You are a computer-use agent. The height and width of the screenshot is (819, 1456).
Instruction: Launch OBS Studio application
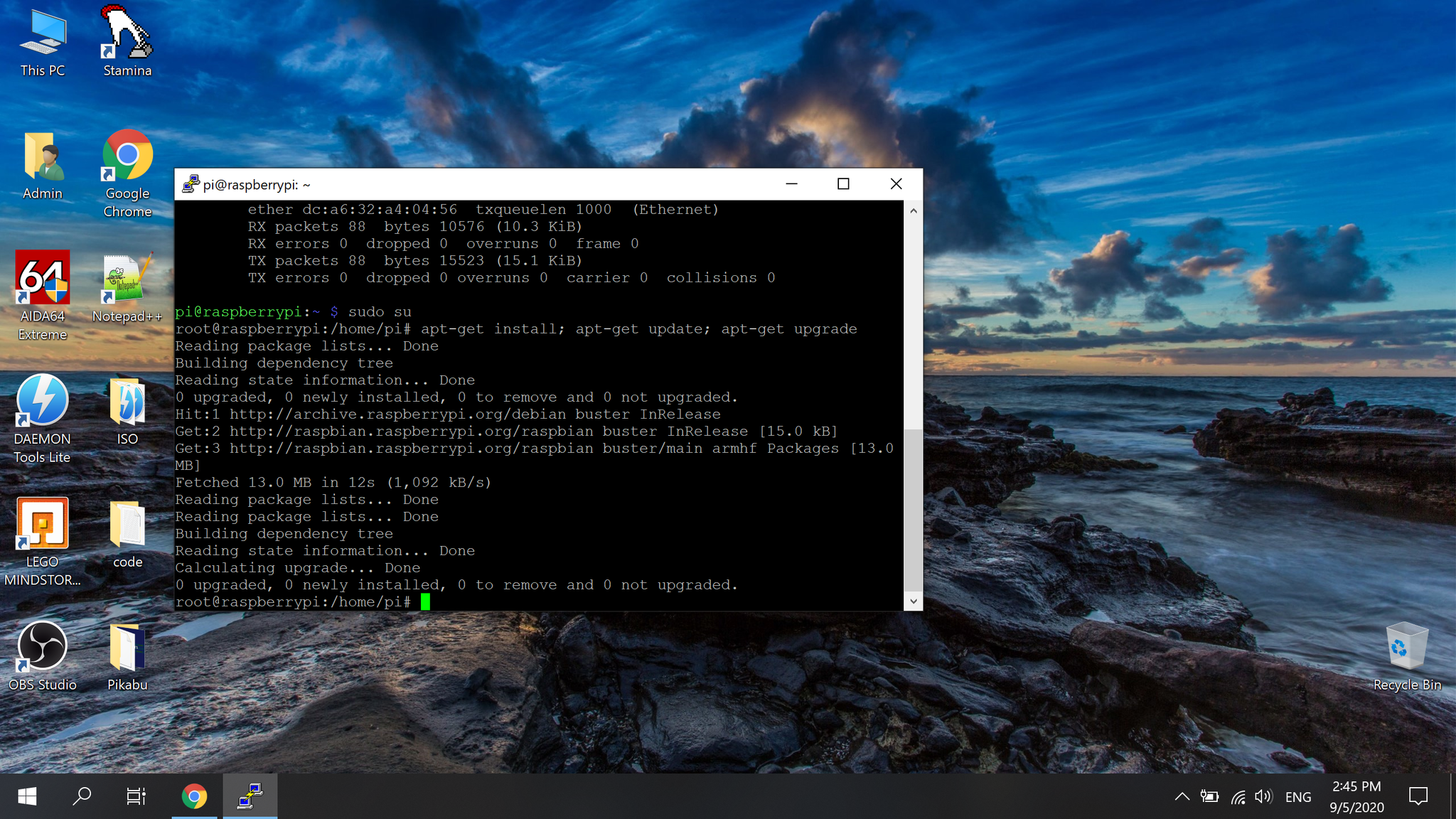[42, 648]
